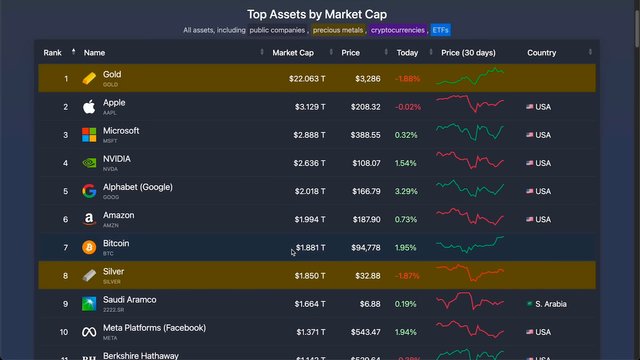Click the 'precious metals' tag
Image resolution: width=640 pixels, height=360 pixels.
[338, 30]
